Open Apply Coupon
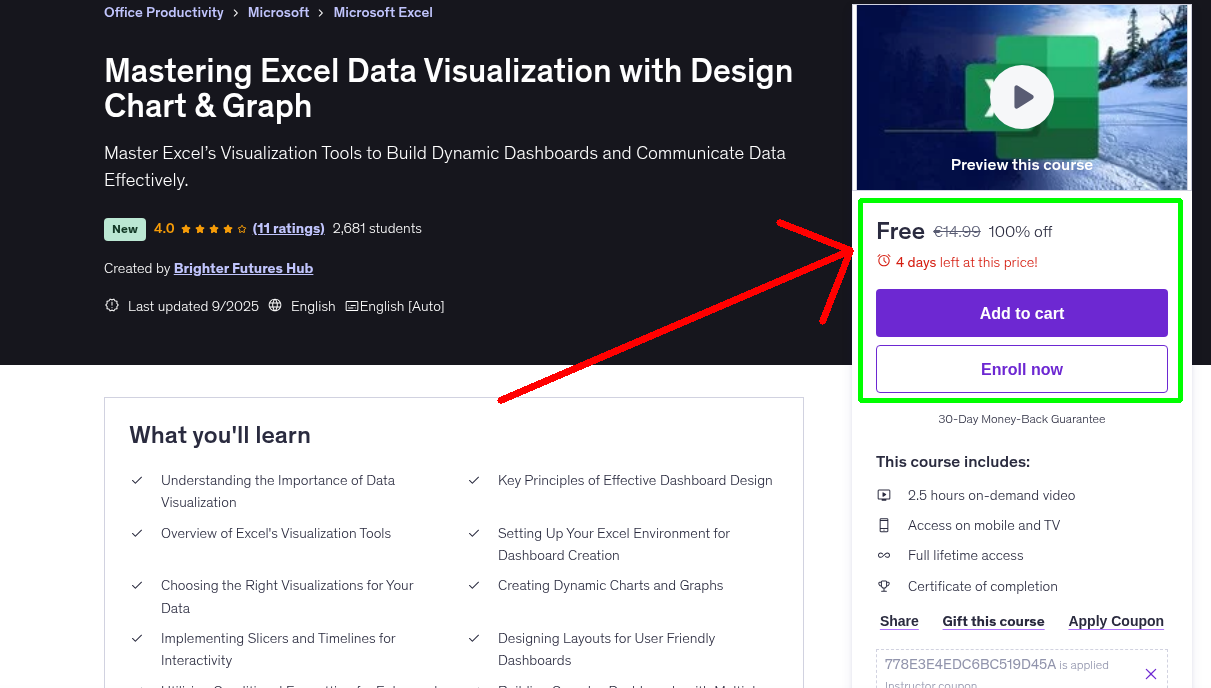The width and height of the screenshot is (1211, 688). pyautogui.click(x=1116, y=621)
